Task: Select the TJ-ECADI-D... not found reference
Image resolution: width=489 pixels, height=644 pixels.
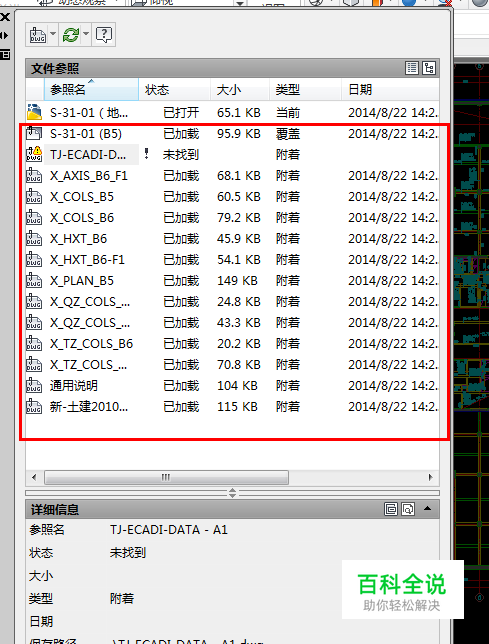Action: tap(232, 154)
